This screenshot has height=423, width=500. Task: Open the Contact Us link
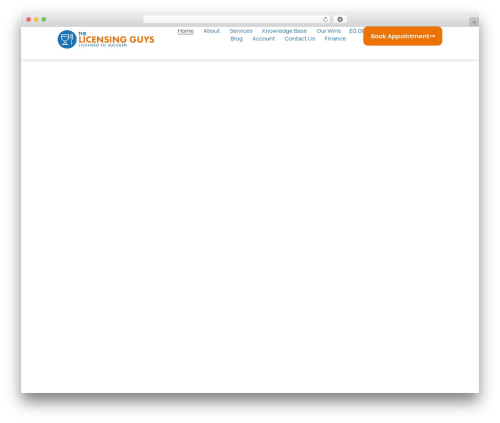point(300,39)
